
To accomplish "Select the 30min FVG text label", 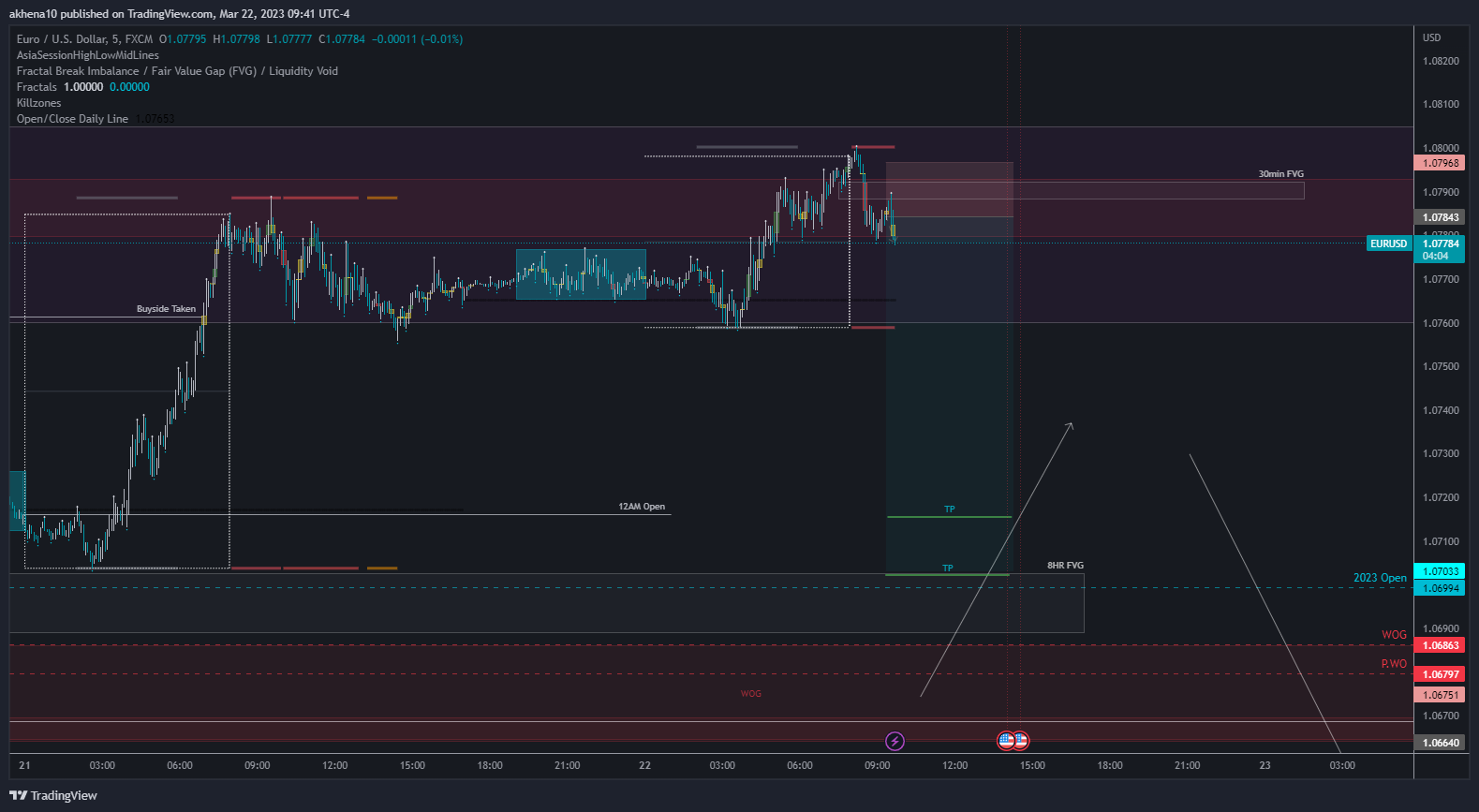I will (x=1280, y=174).
